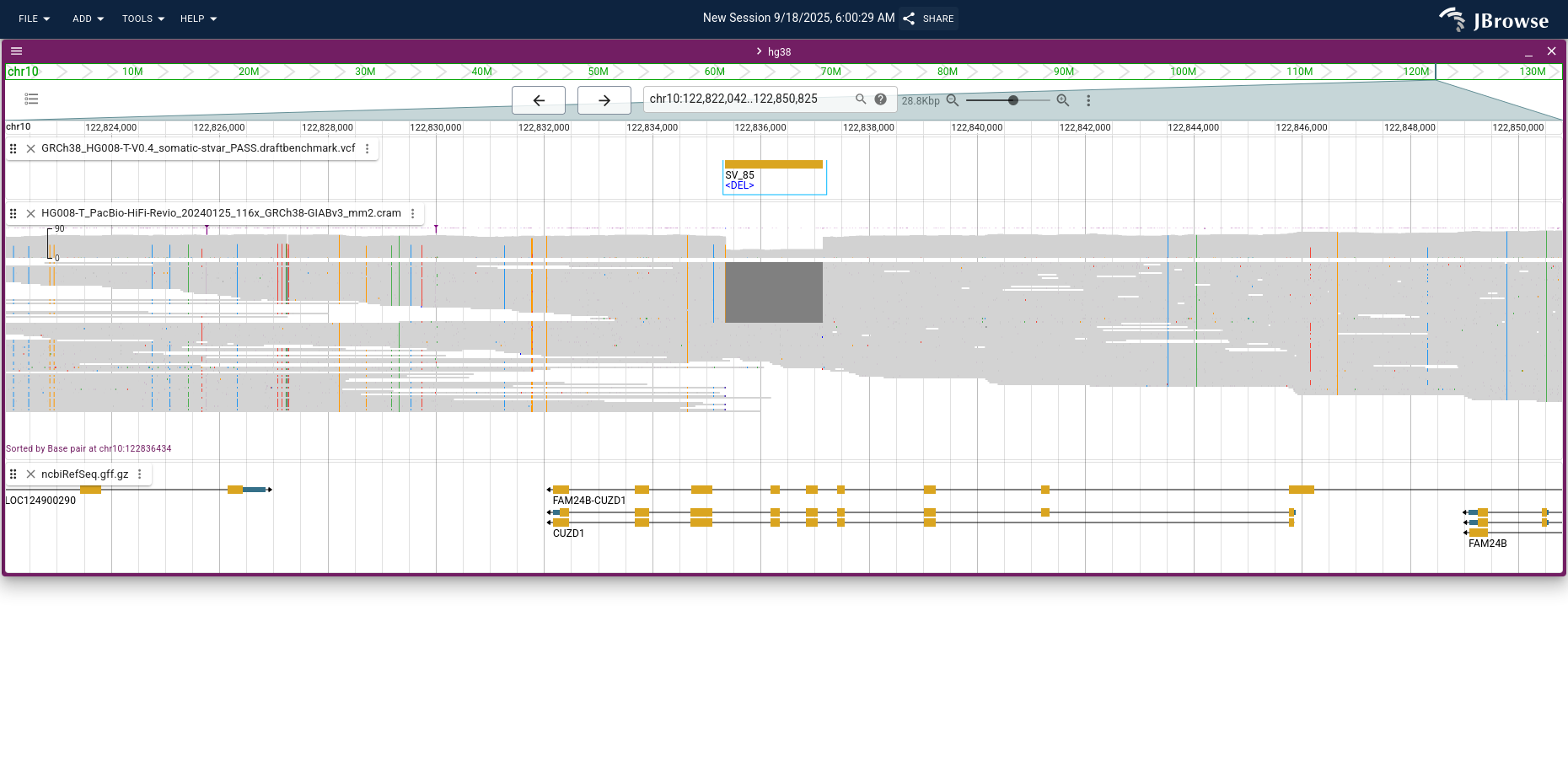Viewport: 1568px width, 777px height.
Task: Zoom out with the minus magnifier icon
Action: 953,100
